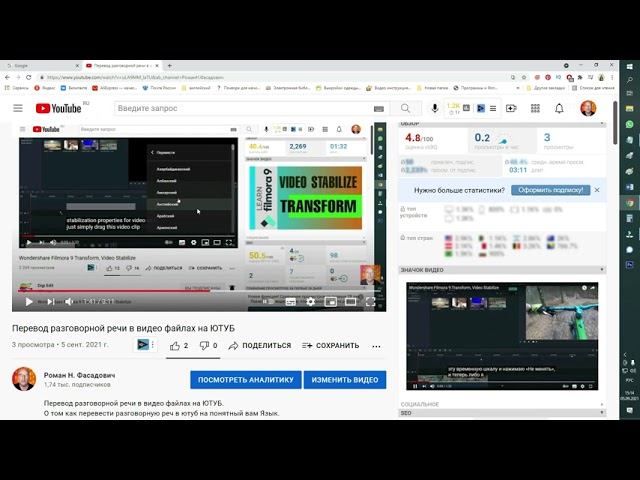Click the blue TubeBuddy icon in header
Viewport: 640px width, 480px height.
481,108
